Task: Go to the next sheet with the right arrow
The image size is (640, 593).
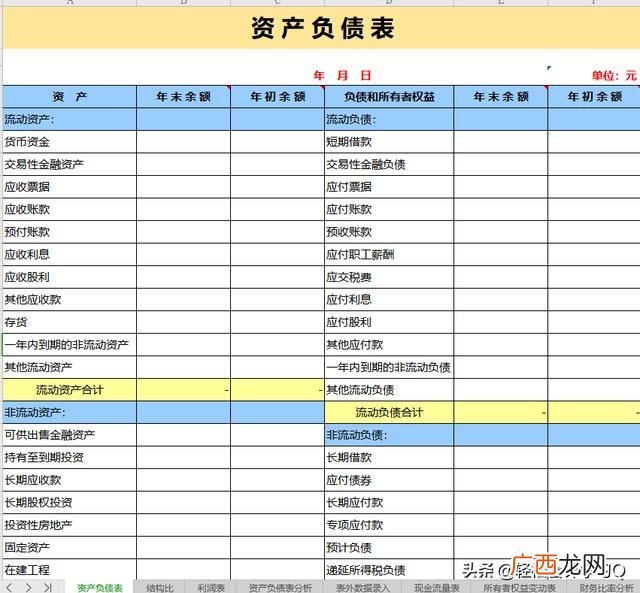Action: point(28,587)
